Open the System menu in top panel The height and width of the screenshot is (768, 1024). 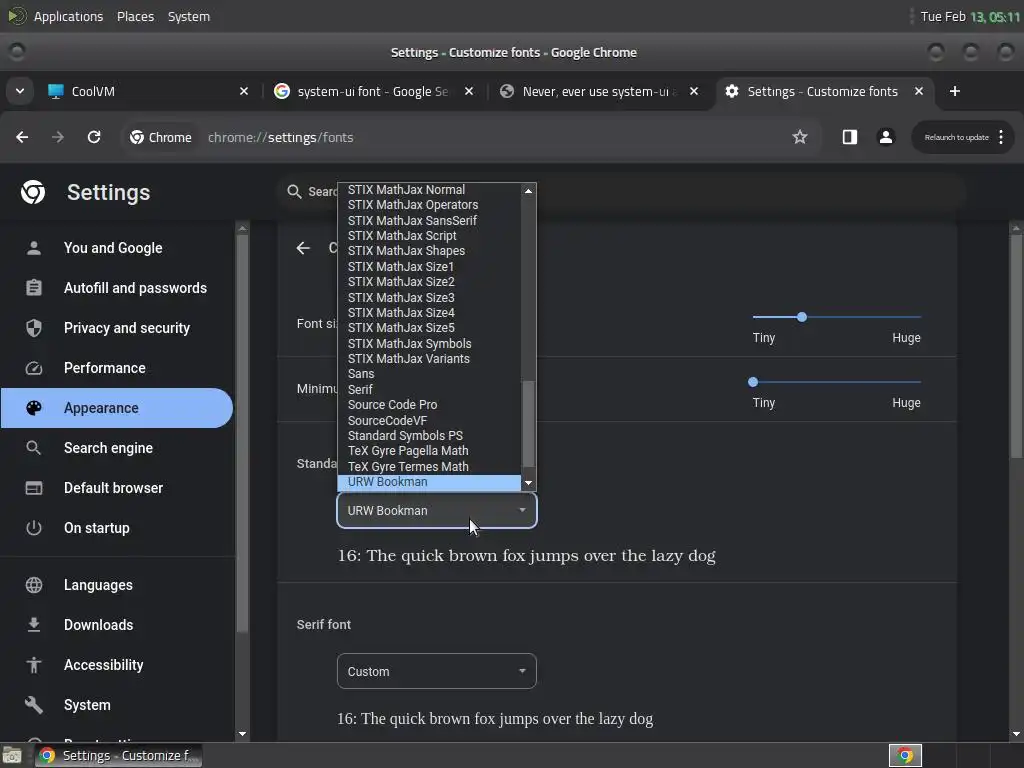click(189, 16)
